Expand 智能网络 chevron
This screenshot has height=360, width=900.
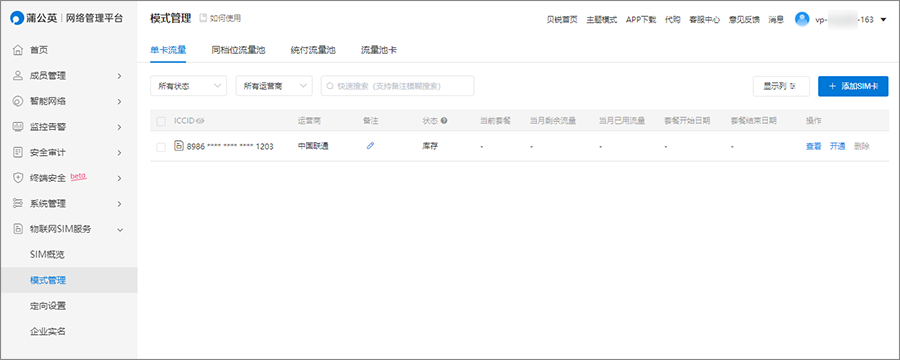click(119, 102)
